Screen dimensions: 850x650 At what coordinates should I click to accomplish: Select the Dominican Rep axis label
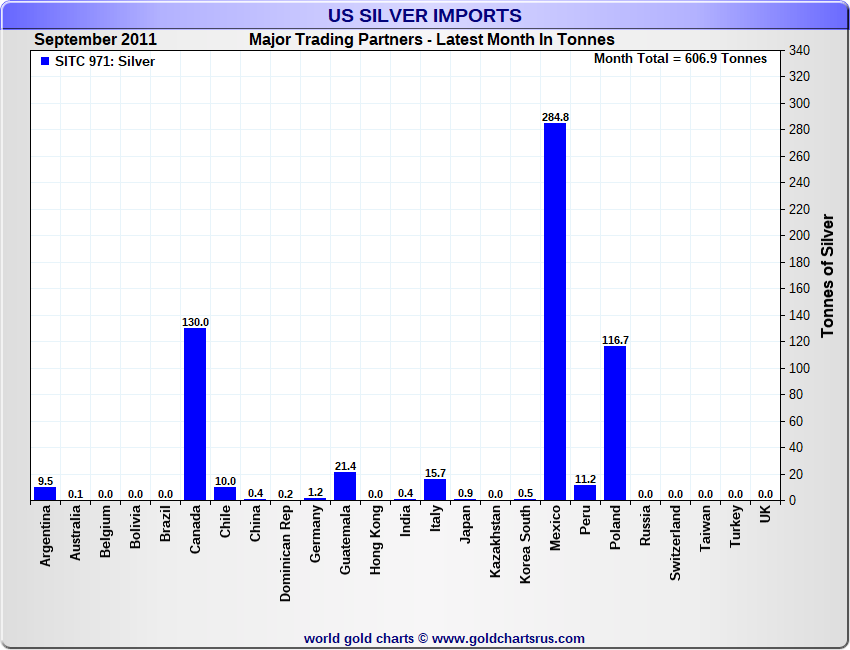click(285, 554)
